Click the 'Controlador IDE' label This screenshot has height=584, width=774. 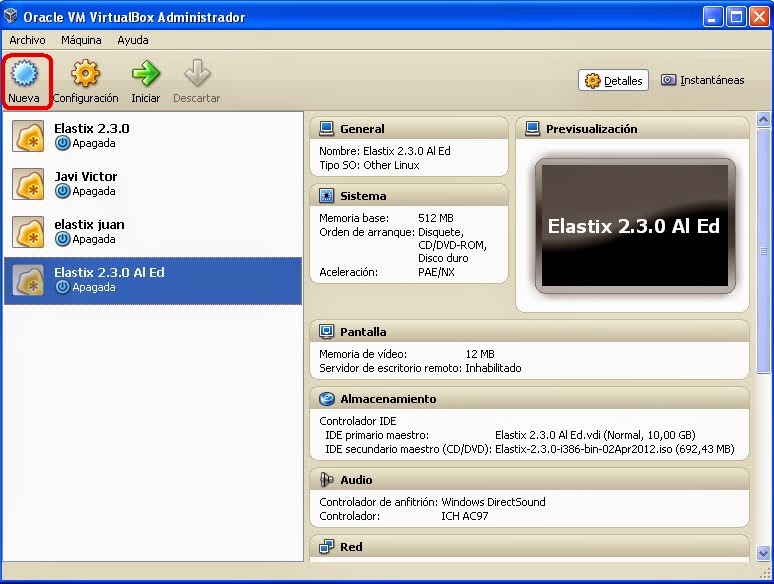(x=357, y=421)
